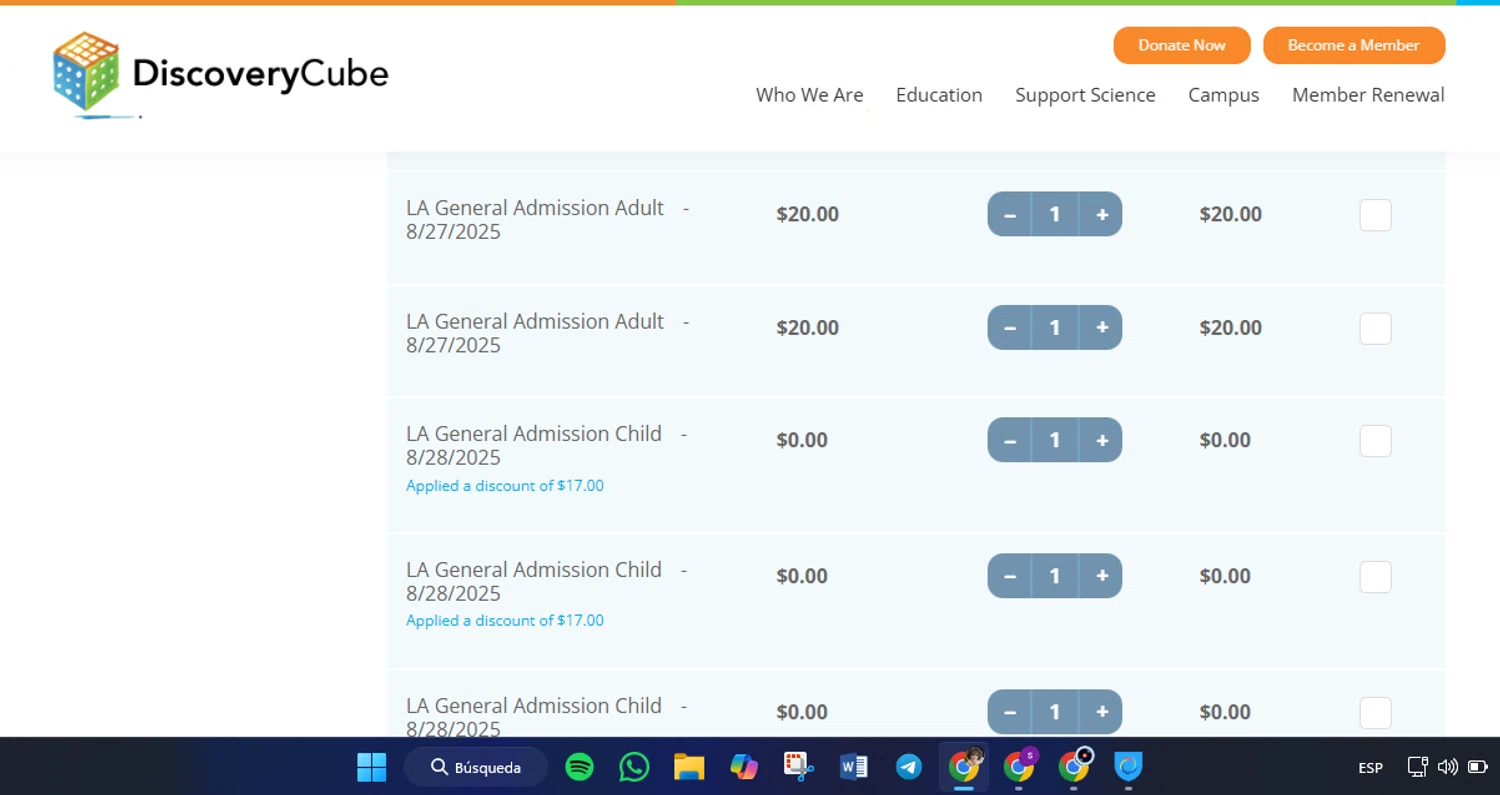
Task: Increase quantity in first Adult admission row
Action: 1101,214
